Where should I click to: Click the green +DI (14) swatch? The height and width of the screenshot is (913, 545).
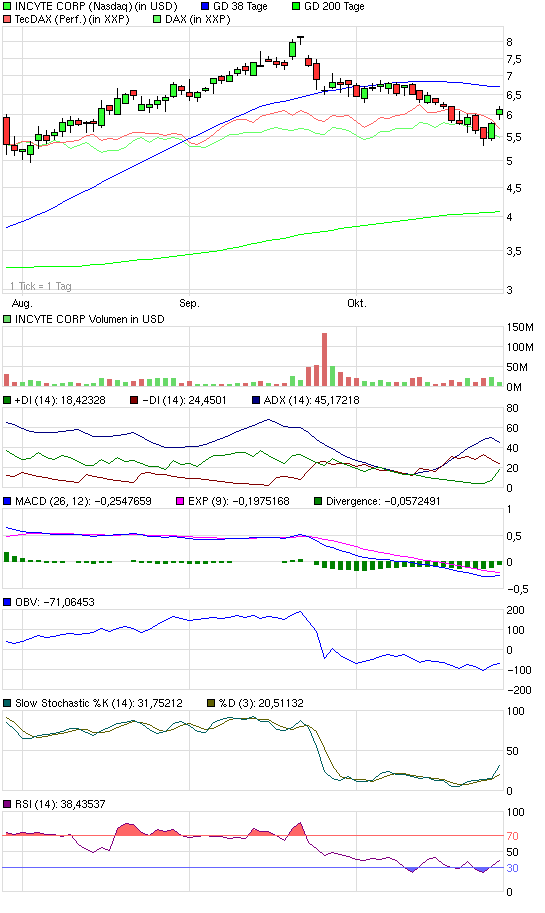point(7,400)
